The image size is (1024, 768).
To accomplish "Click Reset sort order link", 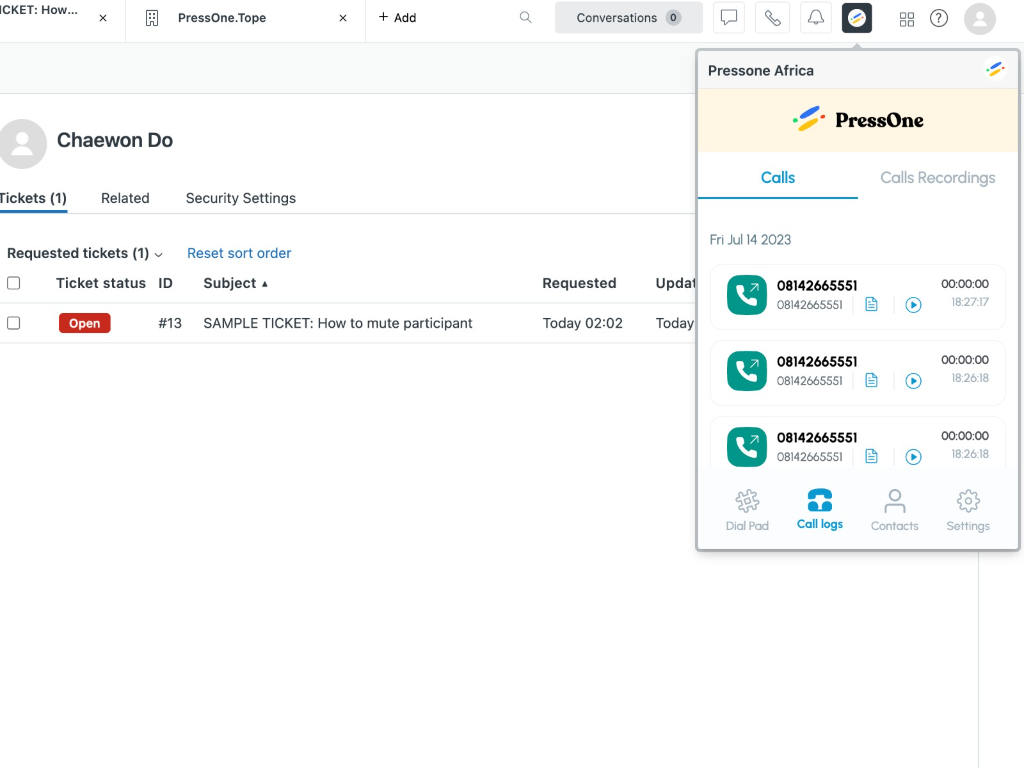I will pyautogui.click(x=239, y=254).
